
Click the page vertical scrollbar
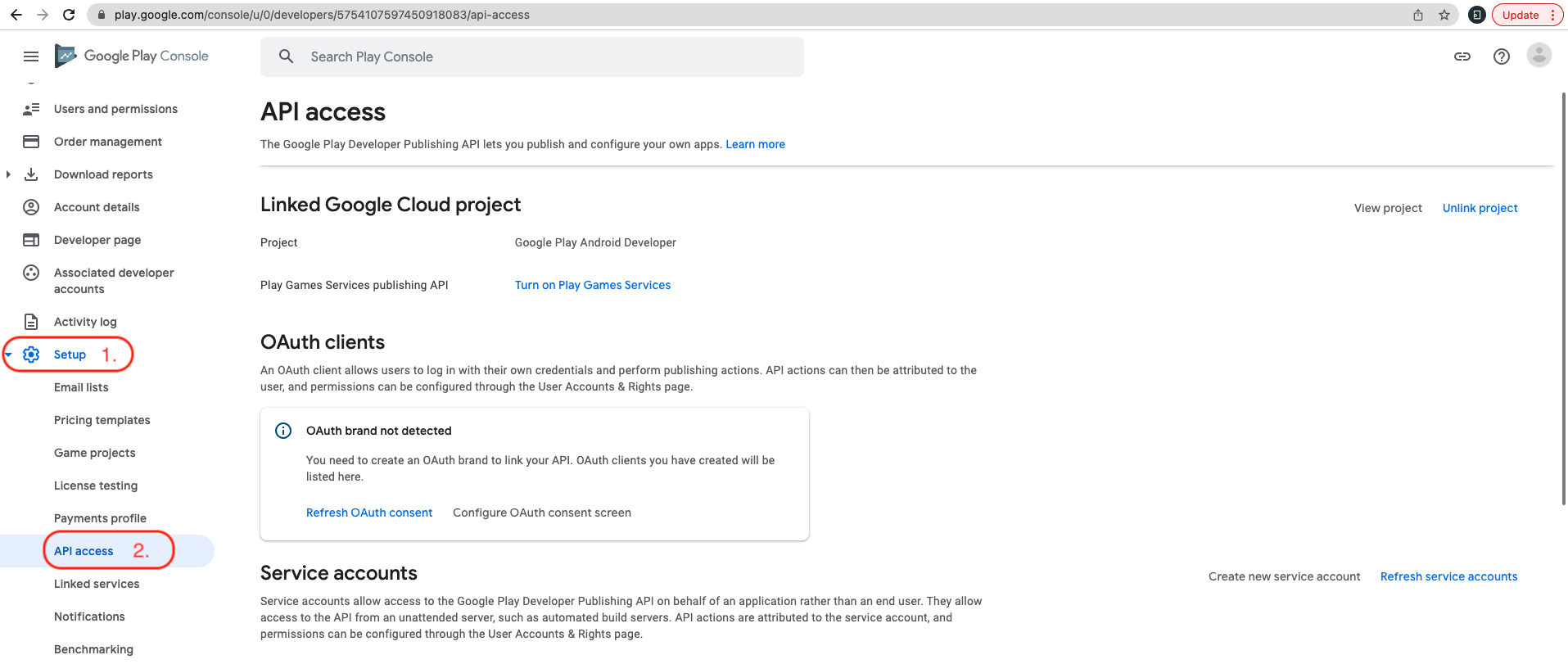1563,299
